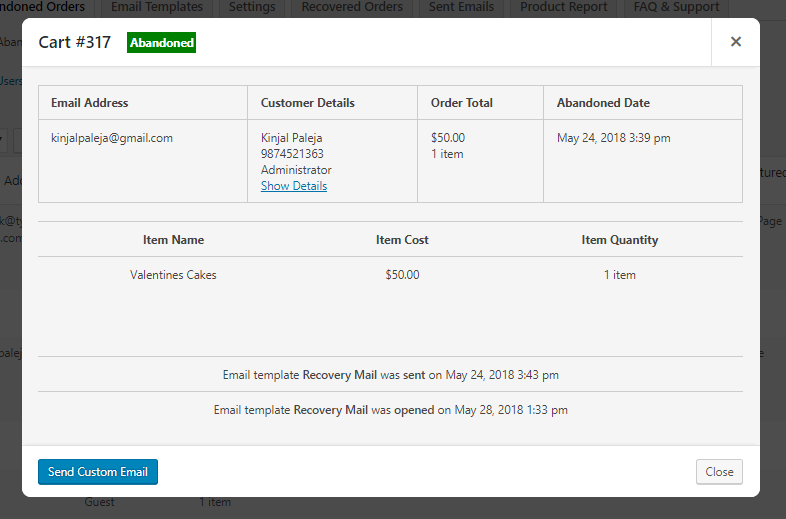Click the green Abandoned status badge
Image resolution: width=786 pixels, height=519 pixels.
point(161,43)
